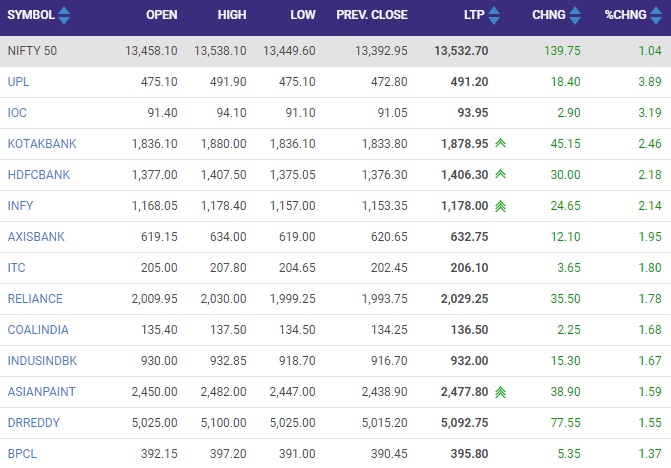Select ITC LTP value 206.10
This screenshot has width=671, height=468.
click(x=469, y=268)
